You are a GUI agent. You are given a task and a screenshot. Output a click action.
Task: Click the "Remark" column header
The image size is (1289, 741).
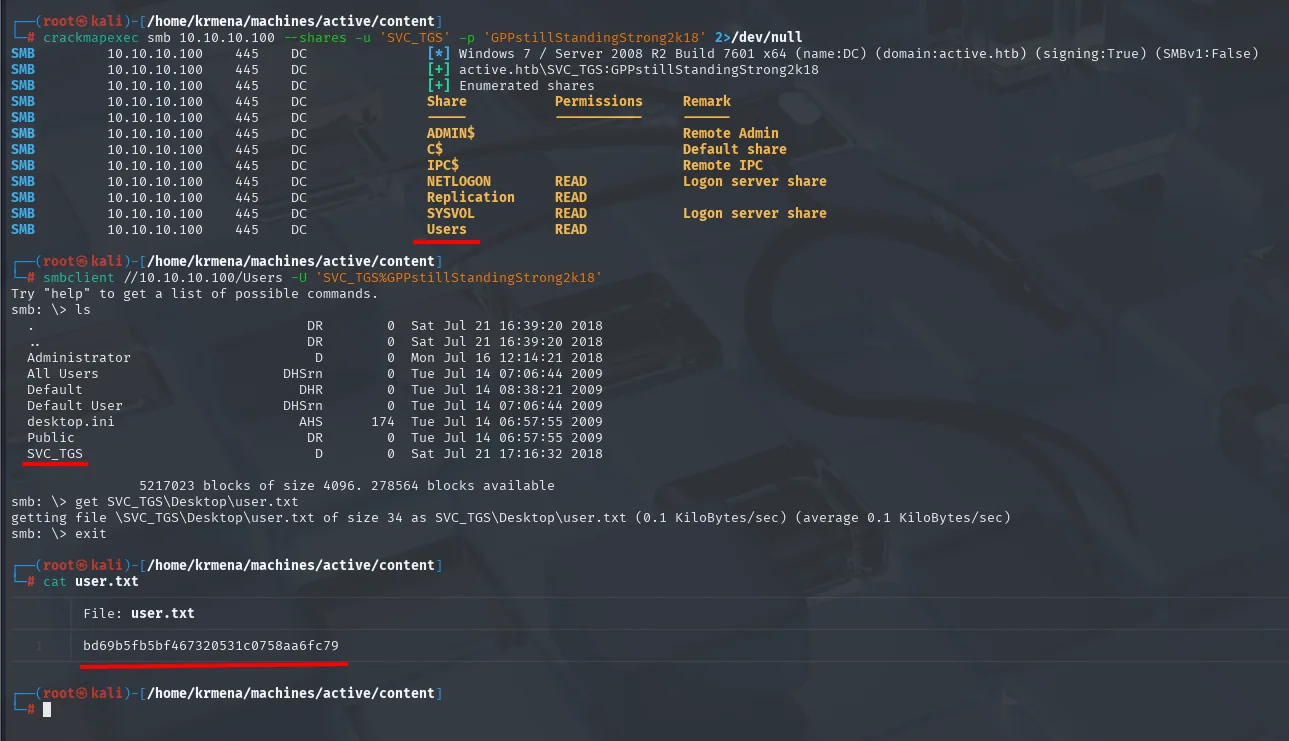(707, 101)
